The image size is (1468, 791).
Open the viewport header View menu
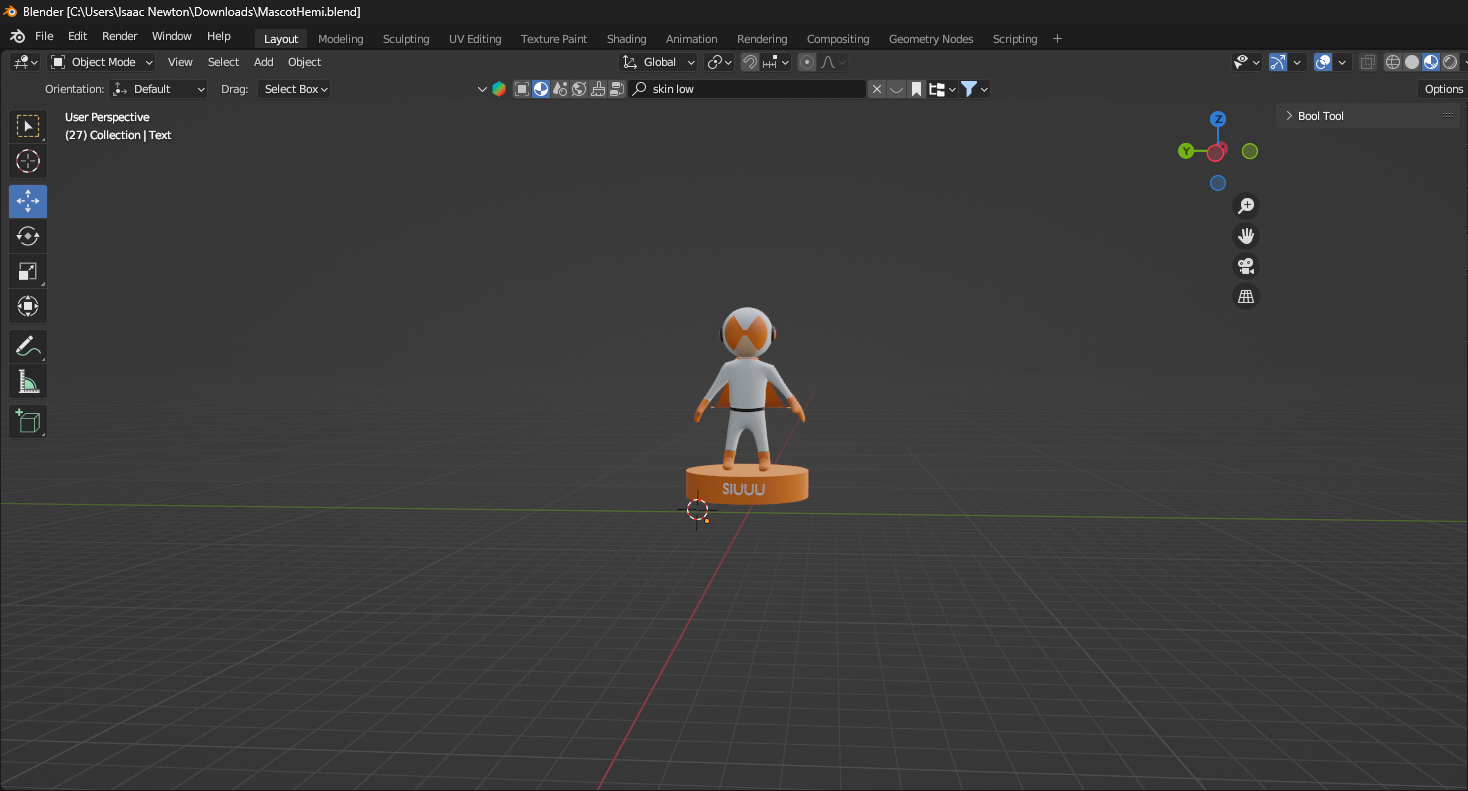(x=180, y=62)
